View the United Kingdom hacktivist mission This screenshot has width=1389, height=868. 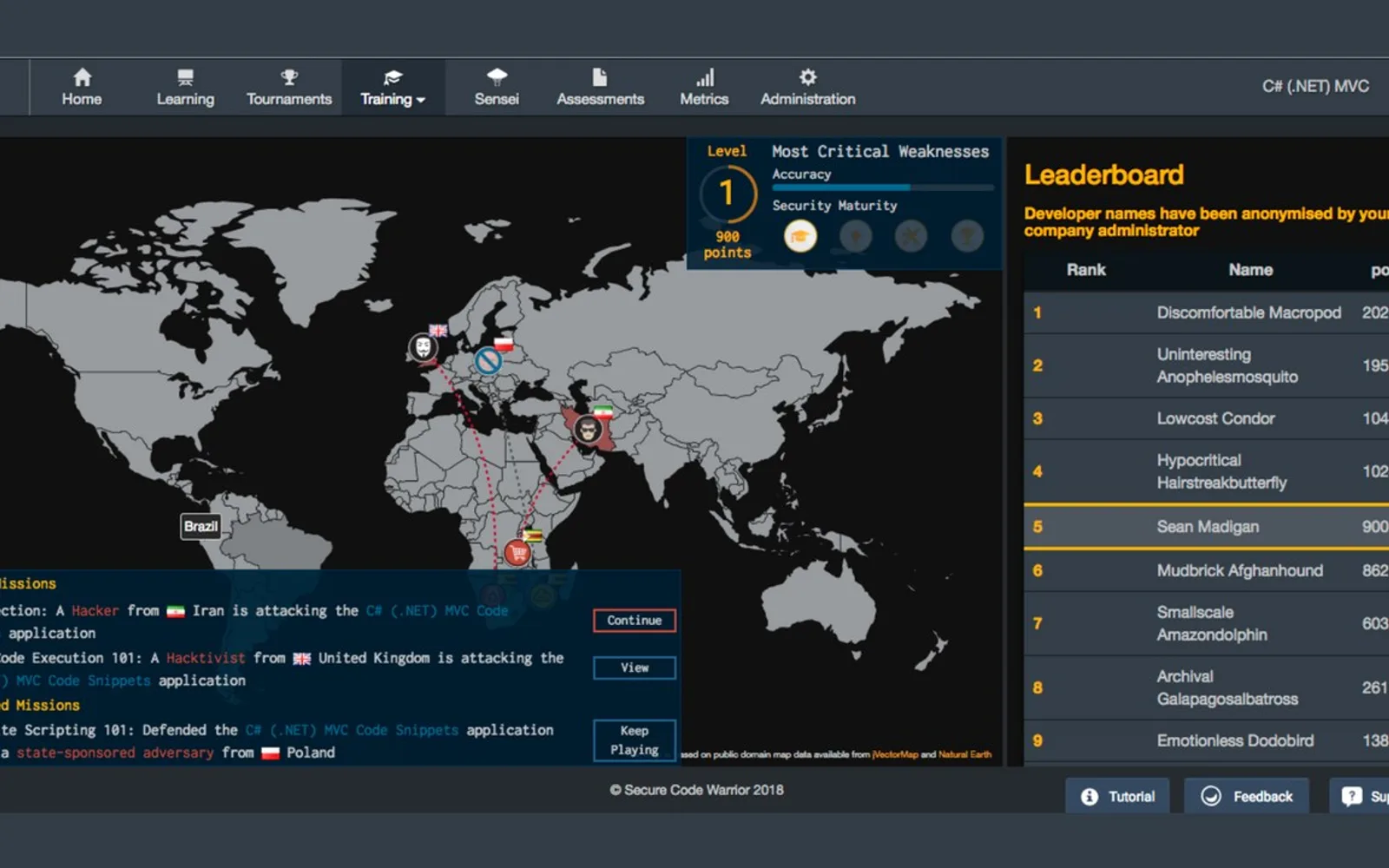tap(635, 667)
